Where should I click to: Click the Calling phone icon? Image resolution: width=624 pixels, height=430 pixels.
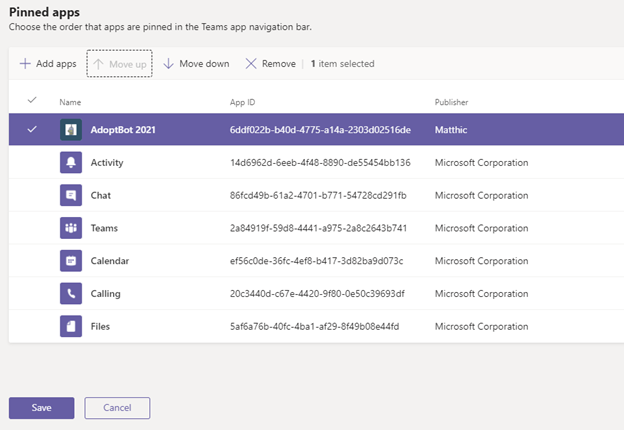[71, 294]
